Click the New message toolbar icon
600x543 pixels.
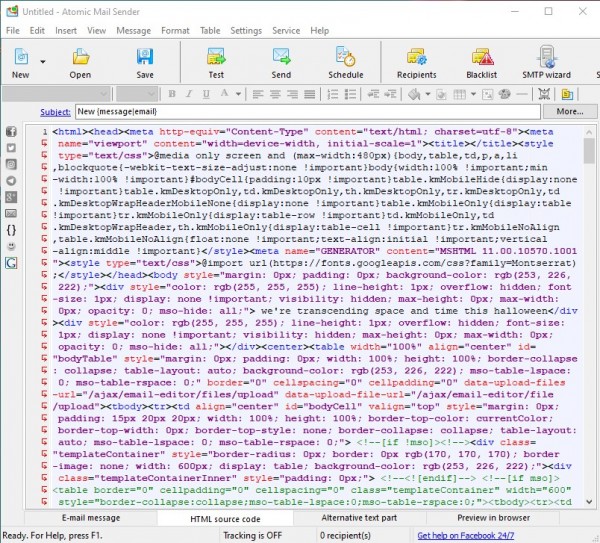tap(21, 57)
